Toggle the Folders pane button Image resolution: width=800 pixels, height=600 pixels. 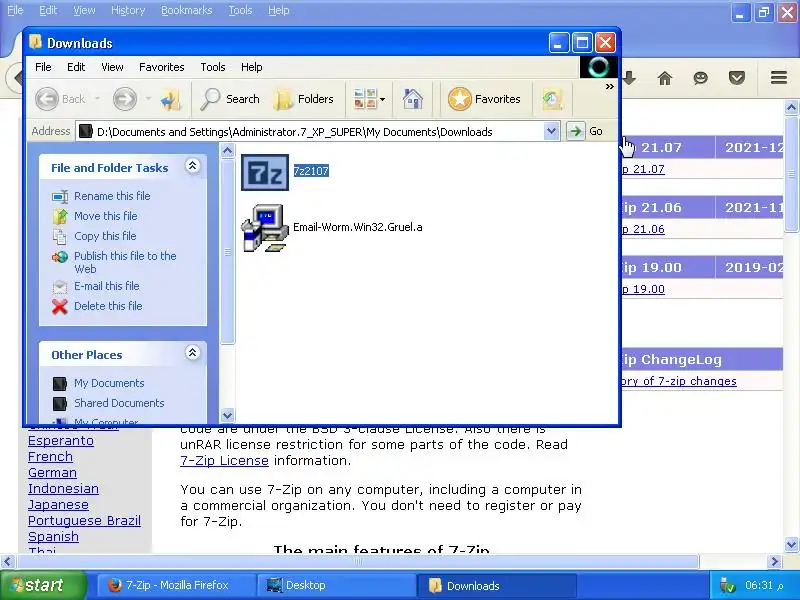point(304,99)
